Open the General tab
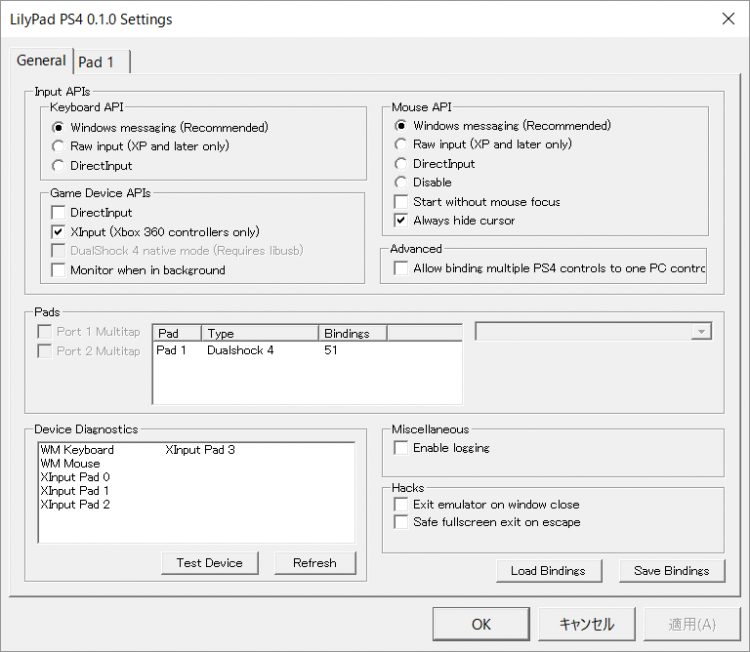750x652 pixels. 41,60
